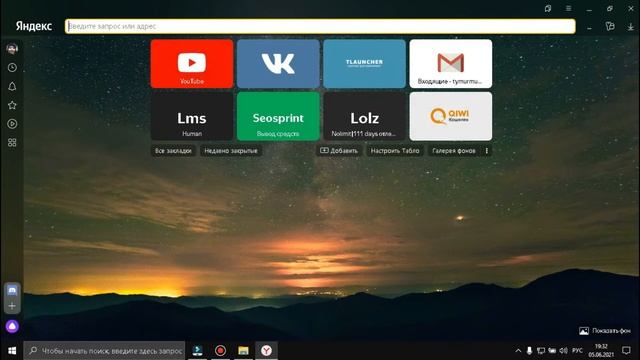Open the services grid icon in sidebar
This screenshot has width=640, height=360.
pos(12,142)
